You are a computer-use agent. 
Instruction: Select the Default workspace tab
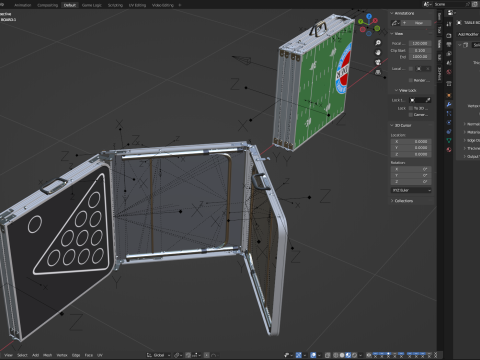point(70,5)
